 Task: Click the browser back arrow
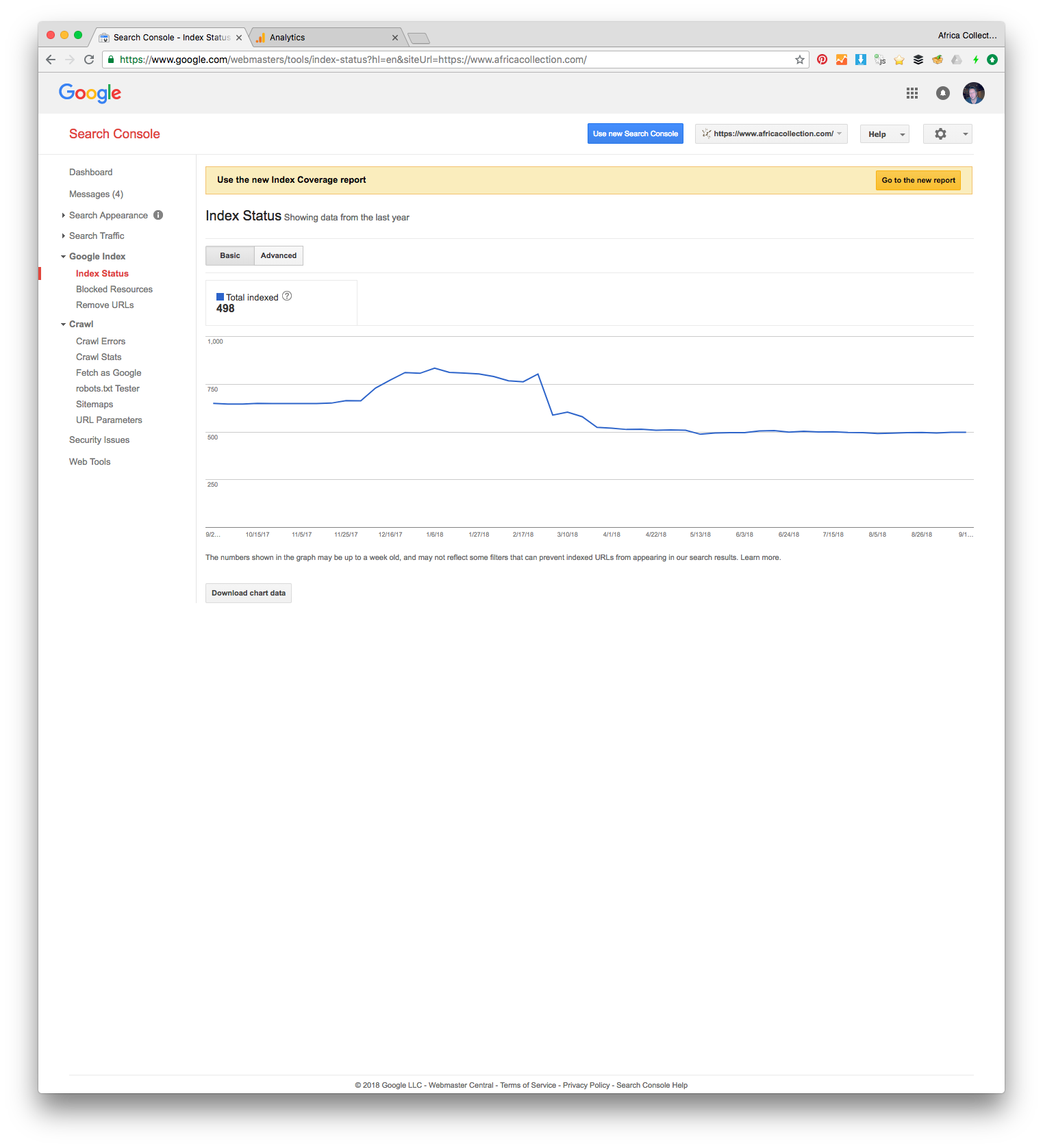tap(51, 60)
